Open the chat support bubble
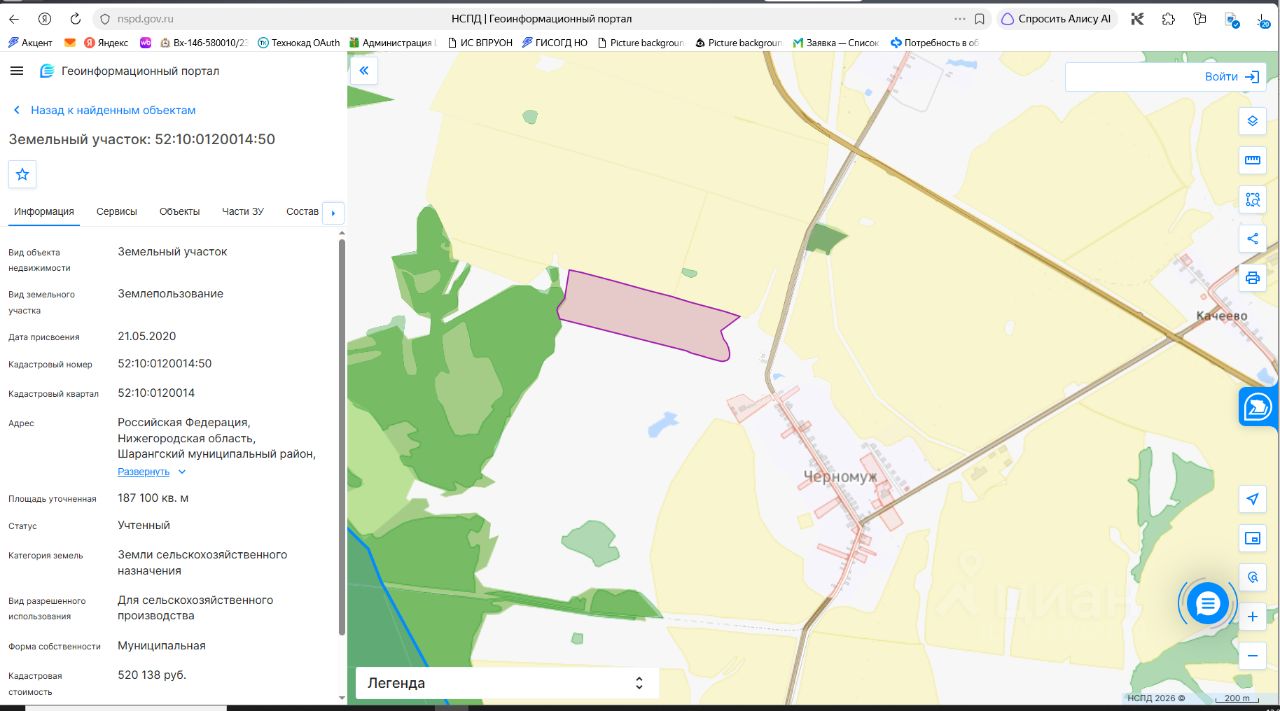This screenshot has width=1280, height=711. tap(1207, 603)
